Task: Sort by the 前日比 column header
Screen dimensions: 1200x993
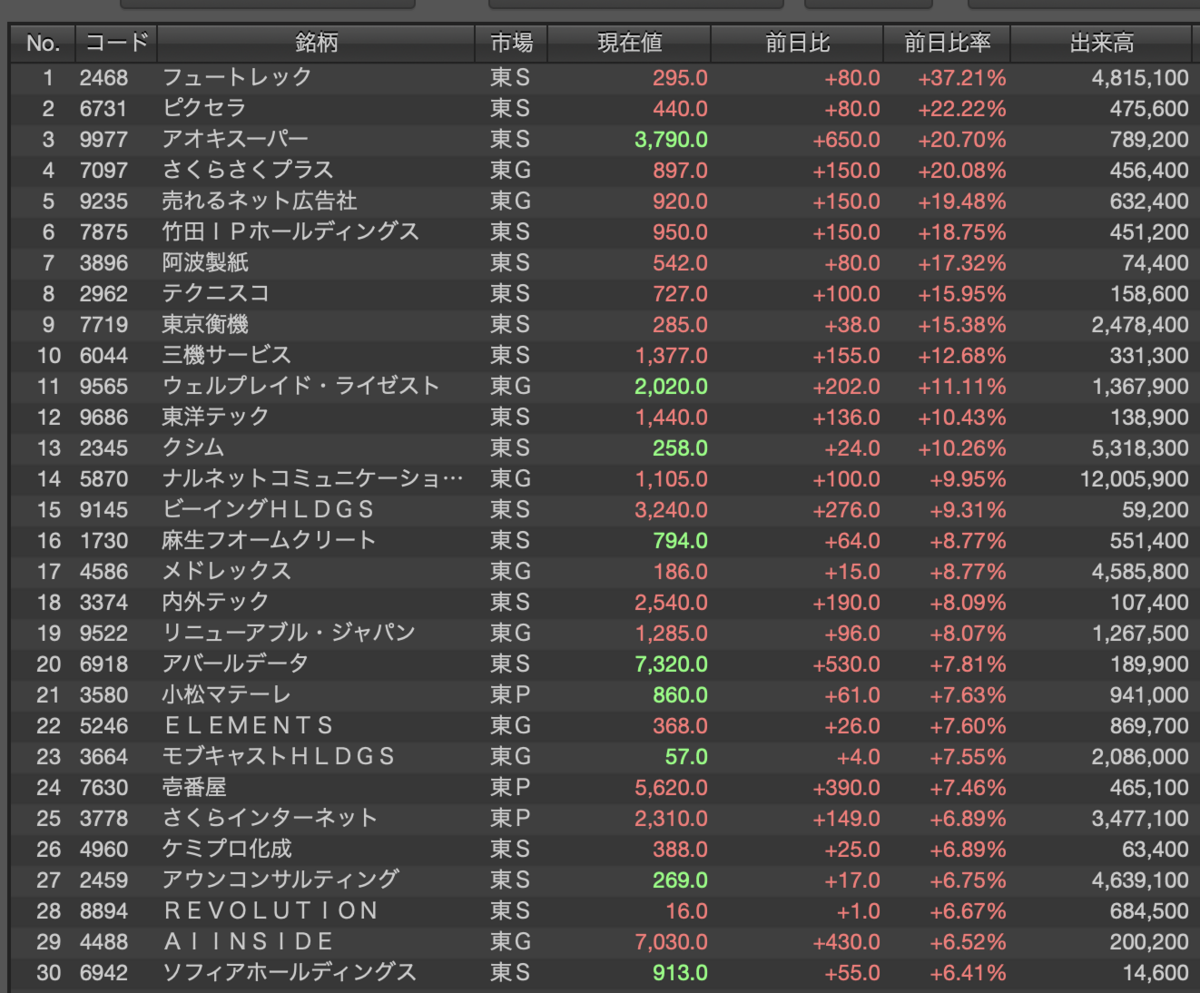Action: [797, 44]
